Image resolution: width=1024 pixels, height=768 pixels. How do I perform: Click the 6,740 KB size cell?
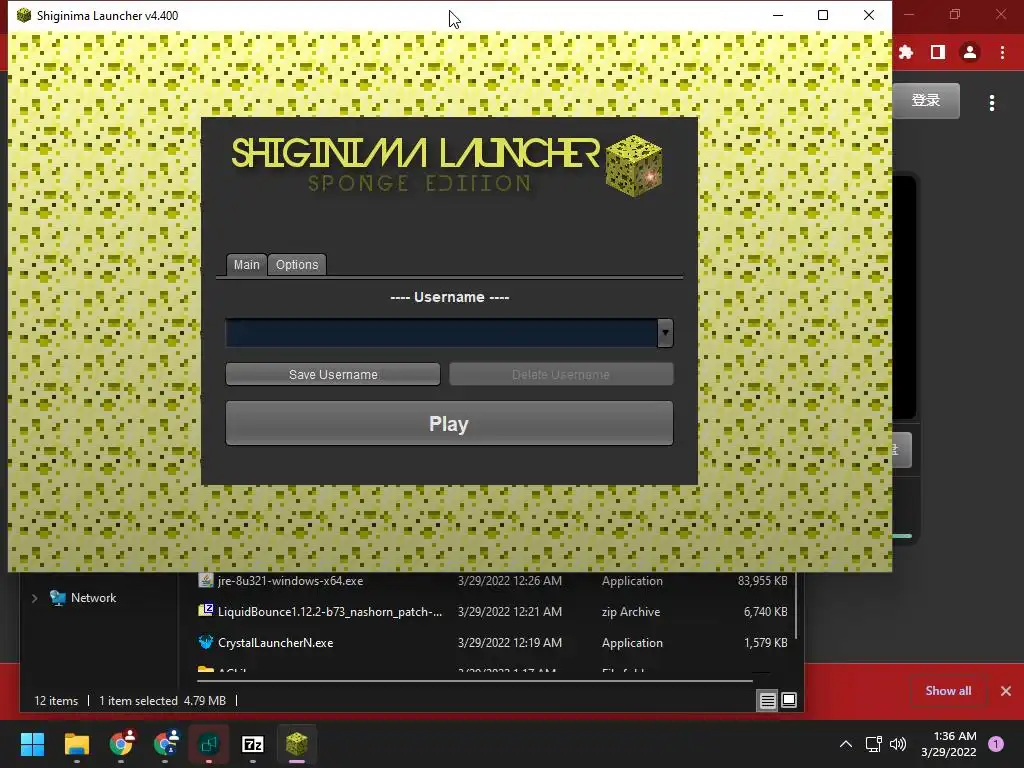coord(765,612)
